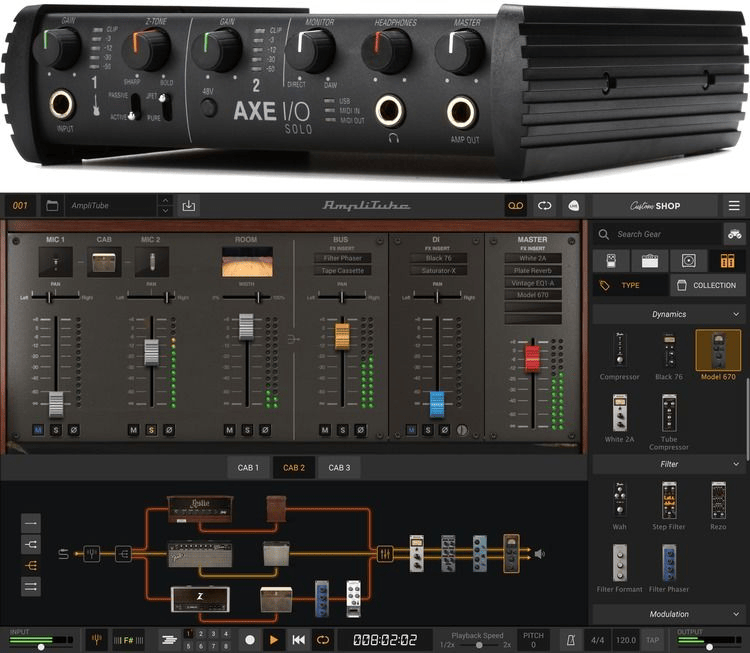Screen dimensions: 750x653
Task: Select the TYPE filter tab
Action: coord(630,285)
